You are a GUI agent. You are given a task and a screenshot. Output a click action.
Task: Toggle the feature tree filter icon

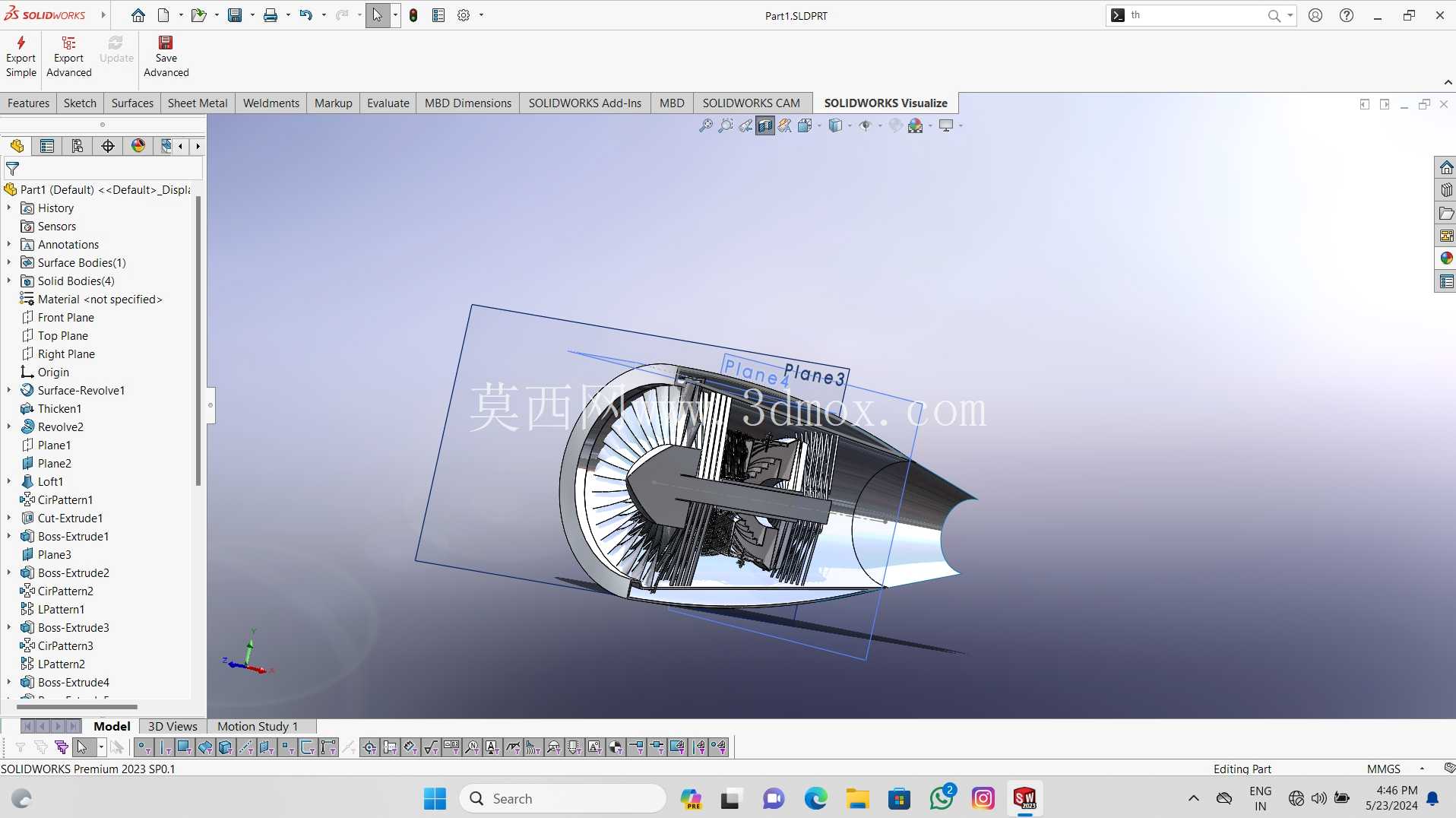(x=12, y=169)
